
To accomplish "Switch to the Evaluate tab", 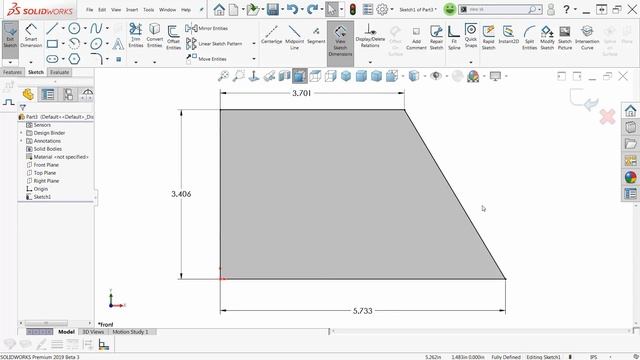I will (60, 72).
